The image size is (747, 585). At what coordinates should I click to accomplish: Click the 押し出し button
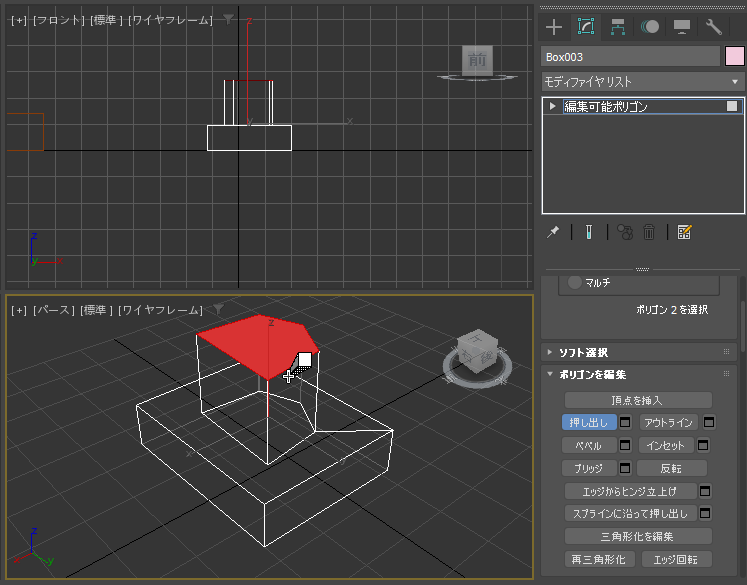coord(589,423)
